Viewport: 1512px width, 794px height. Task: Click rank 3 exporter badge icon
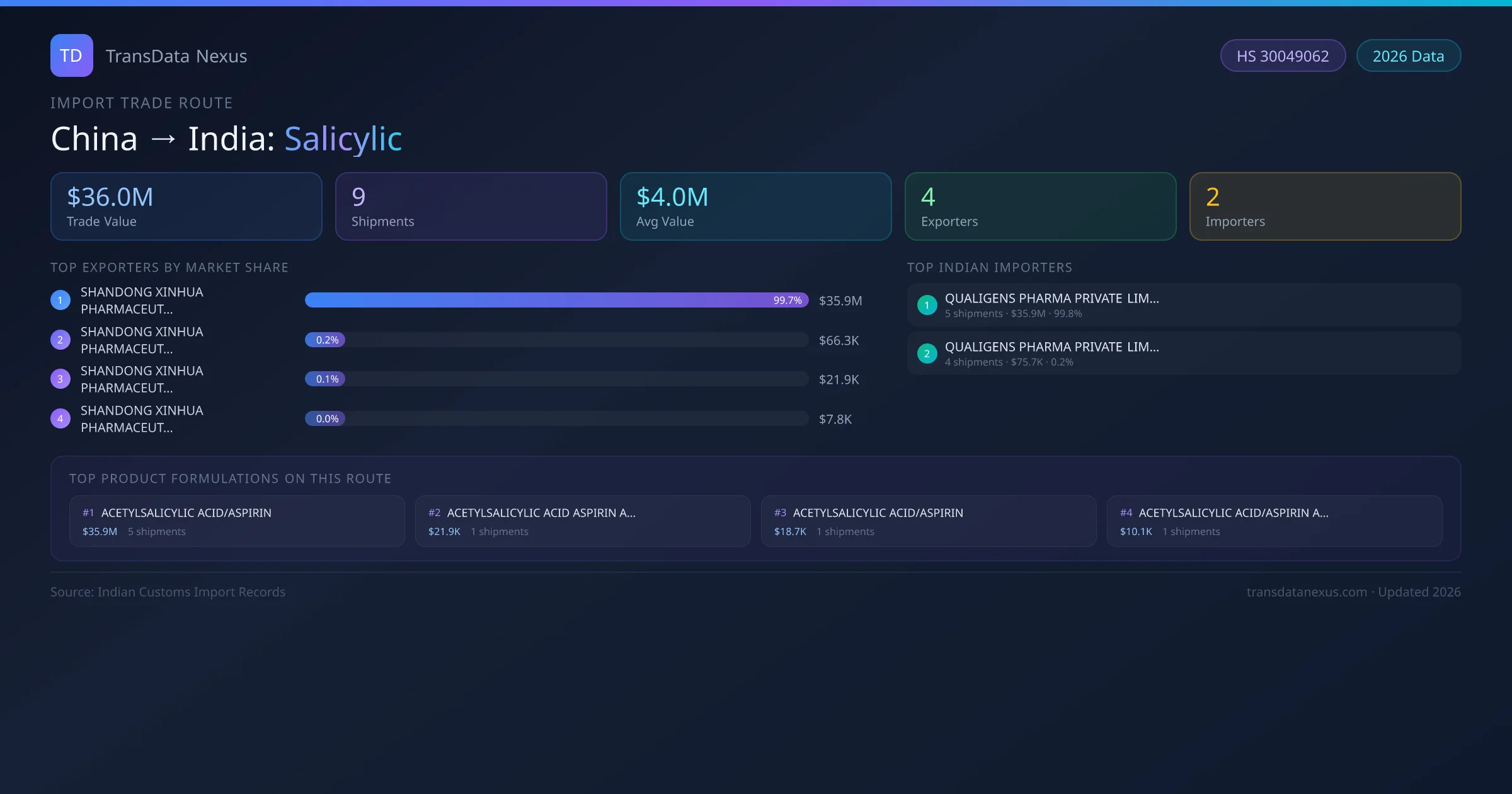[60, 379]
